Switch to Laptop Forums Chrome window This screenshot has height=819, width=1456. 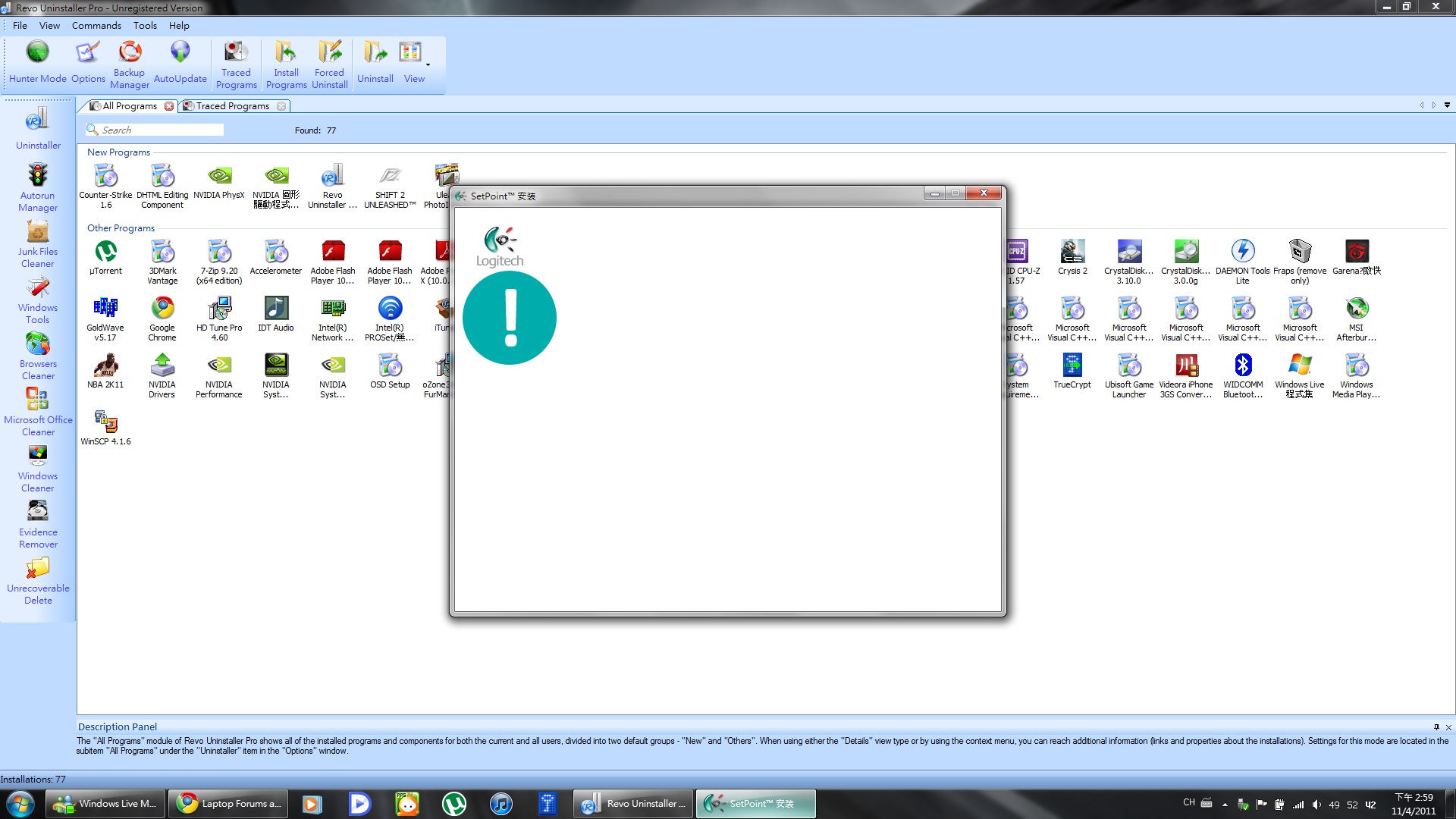[228, 804]
